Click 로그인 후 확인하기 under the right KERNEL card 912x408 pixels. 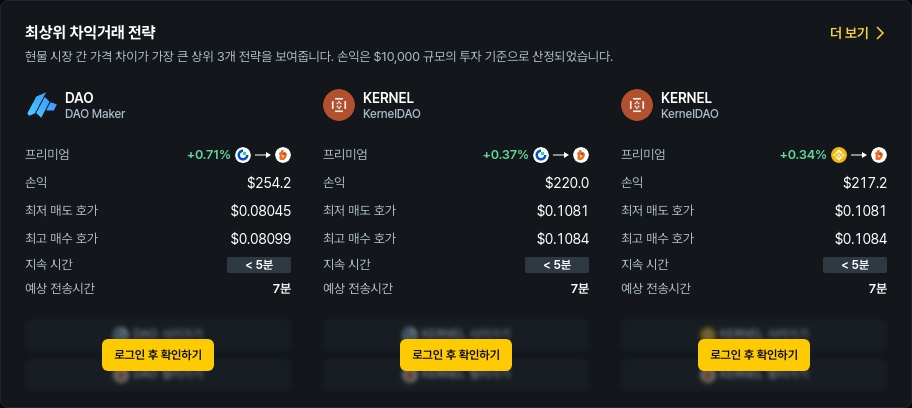(754, 354)
